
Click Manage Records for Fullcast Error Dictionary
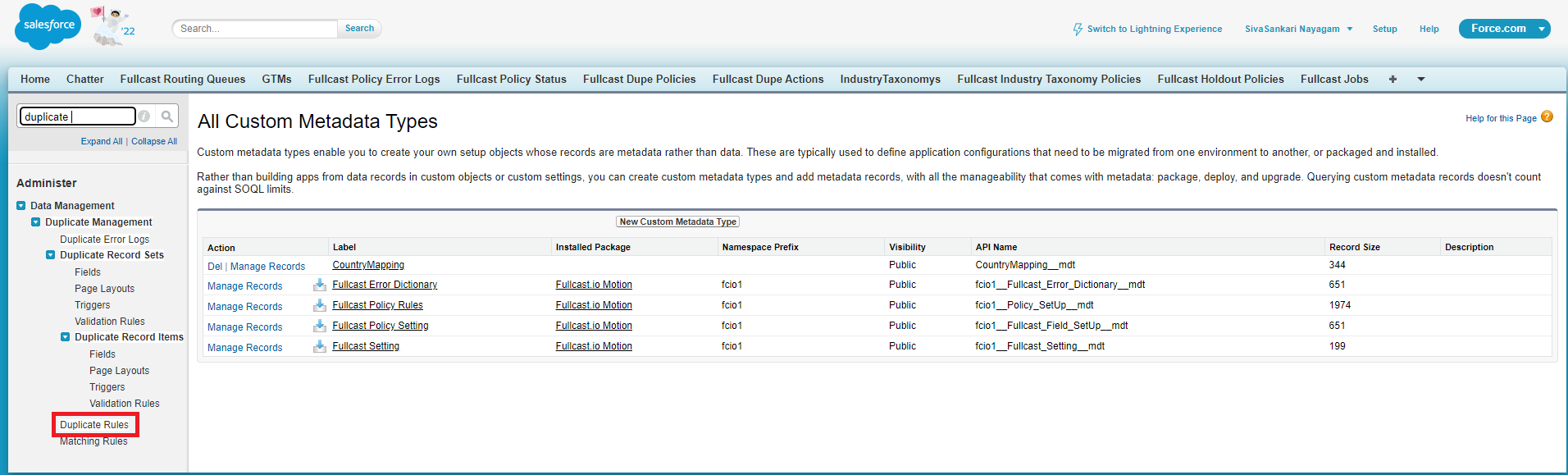coord(245,286)
